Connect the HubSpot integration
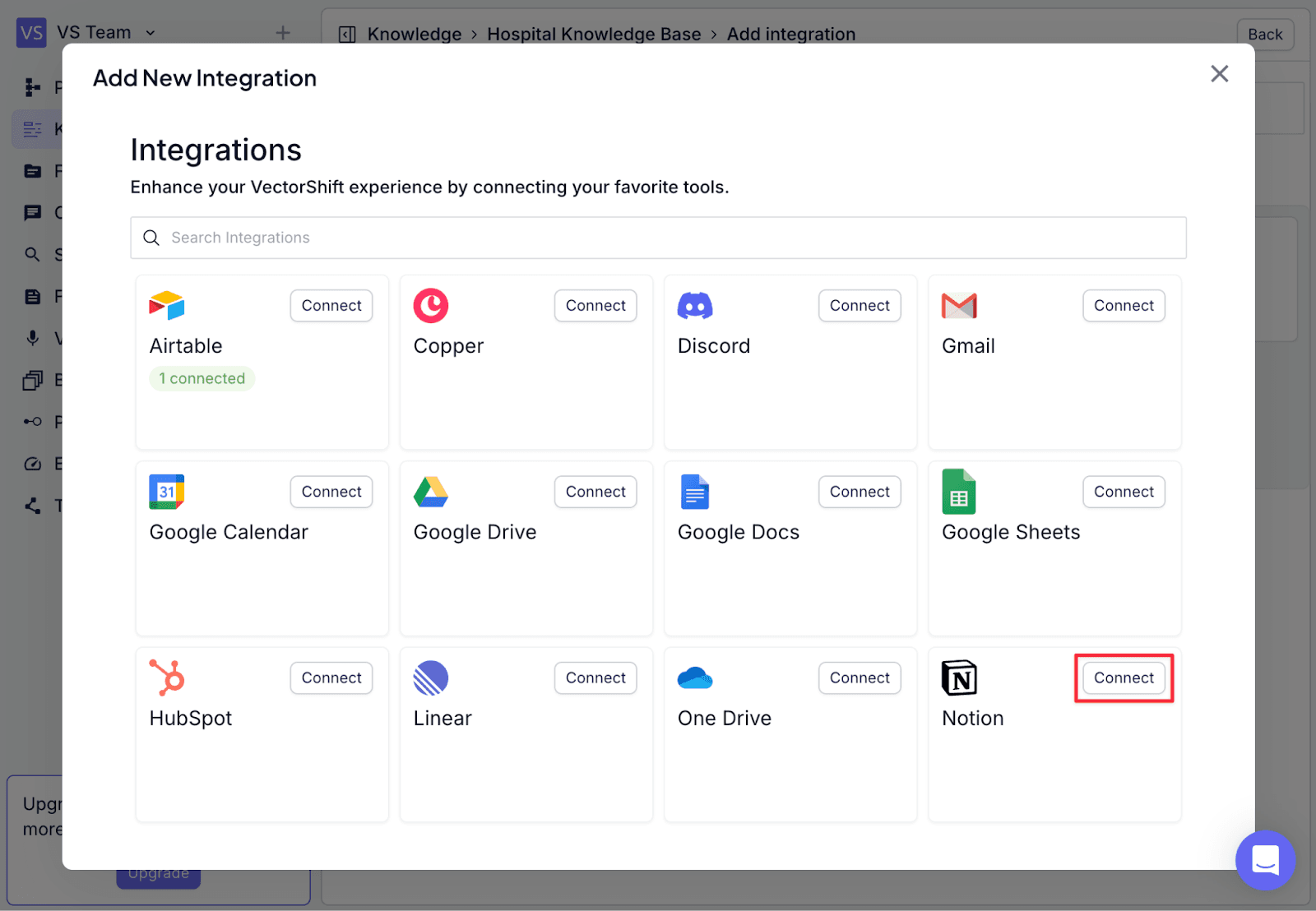The height and width of the screenshot is (911, 1316). click(x=331, y=678)
